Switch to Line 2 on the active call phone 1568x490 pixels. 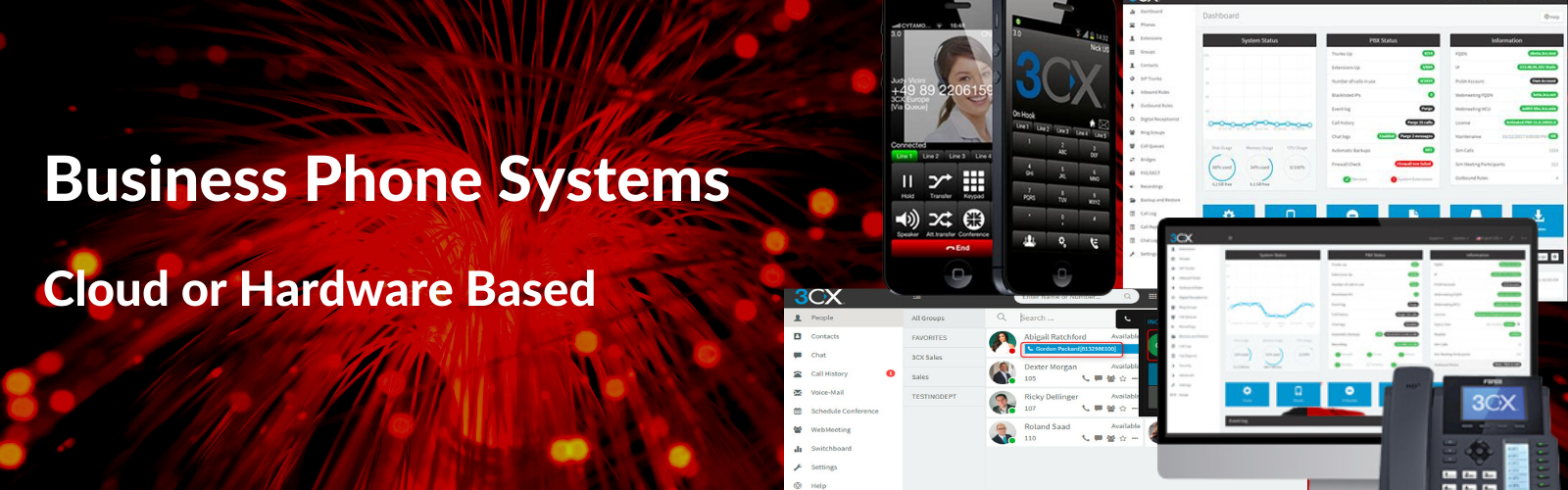tap(930, 156)
